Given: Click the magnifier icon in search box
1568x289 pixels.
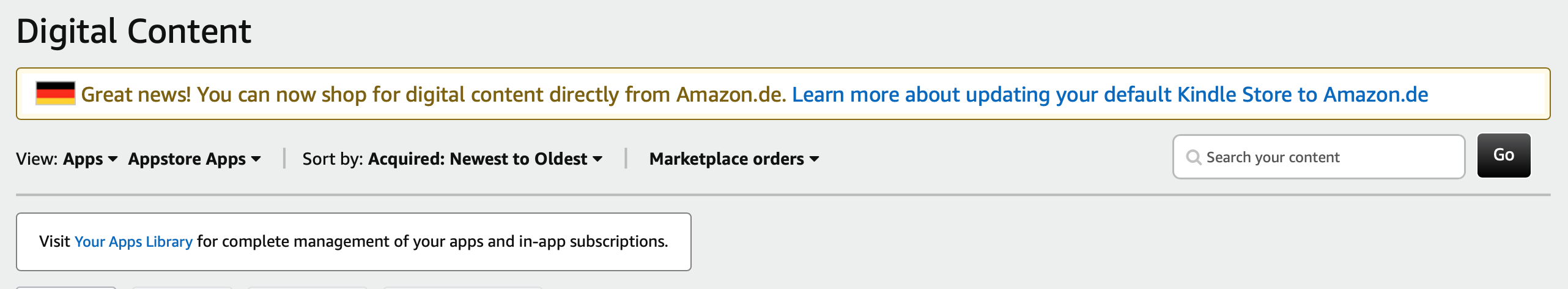Looking at the screenshot, I should [1193, 157].
